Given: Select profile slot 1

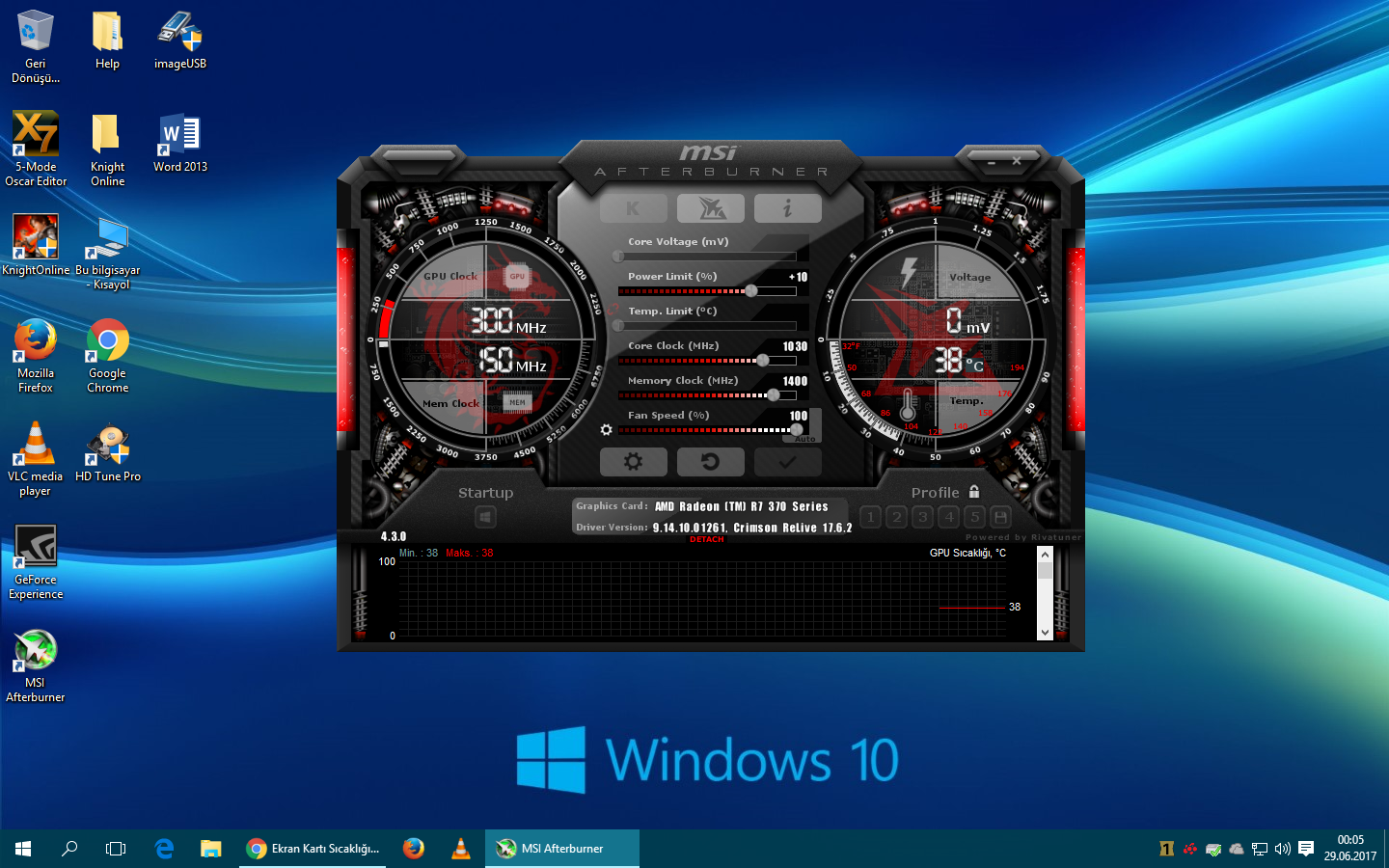Looking at the screenshot, I should 871,517.
